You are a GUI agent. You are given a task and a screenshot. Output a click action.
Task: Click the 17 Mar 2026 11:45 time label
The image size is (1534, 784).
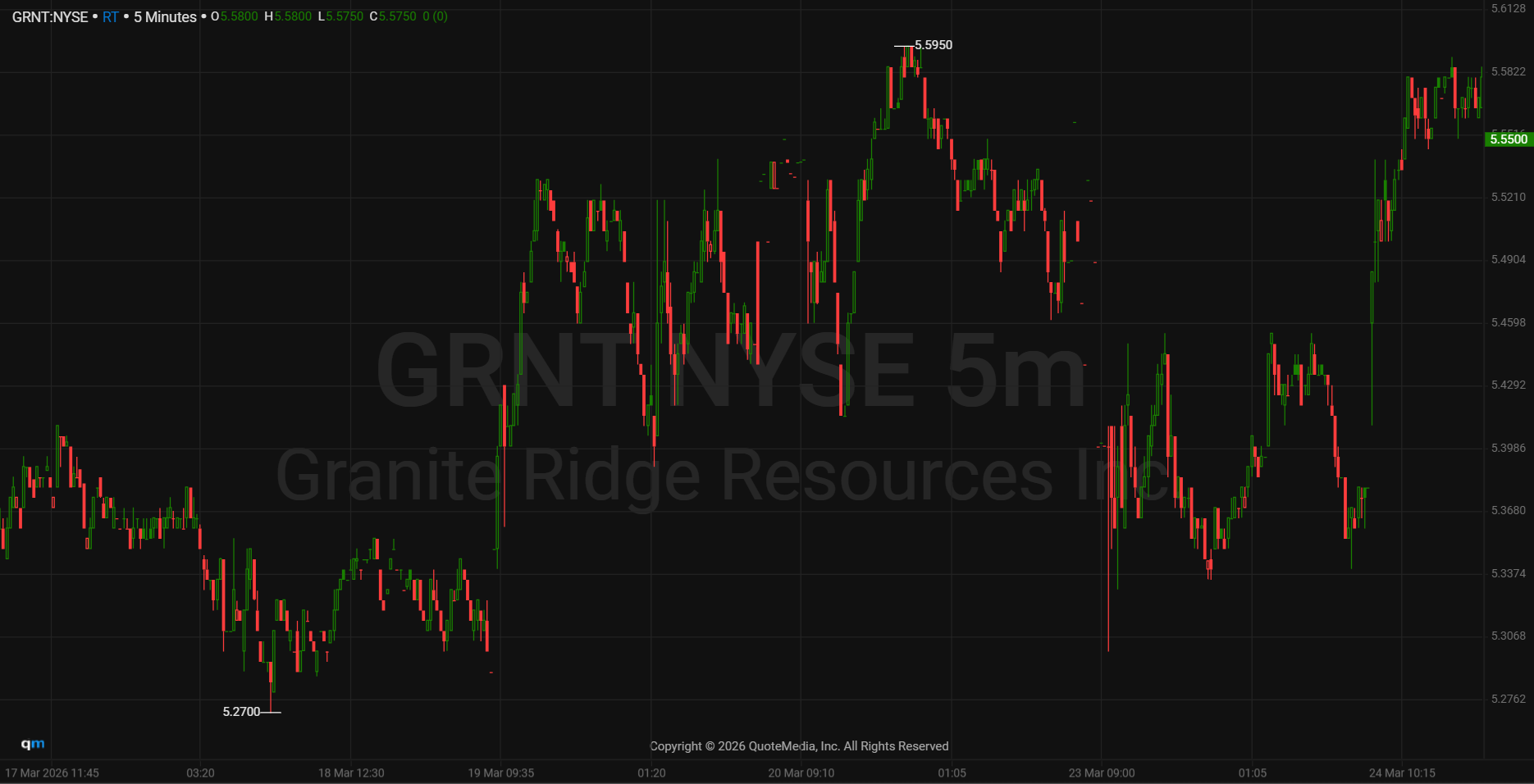[x=52, y=773]
